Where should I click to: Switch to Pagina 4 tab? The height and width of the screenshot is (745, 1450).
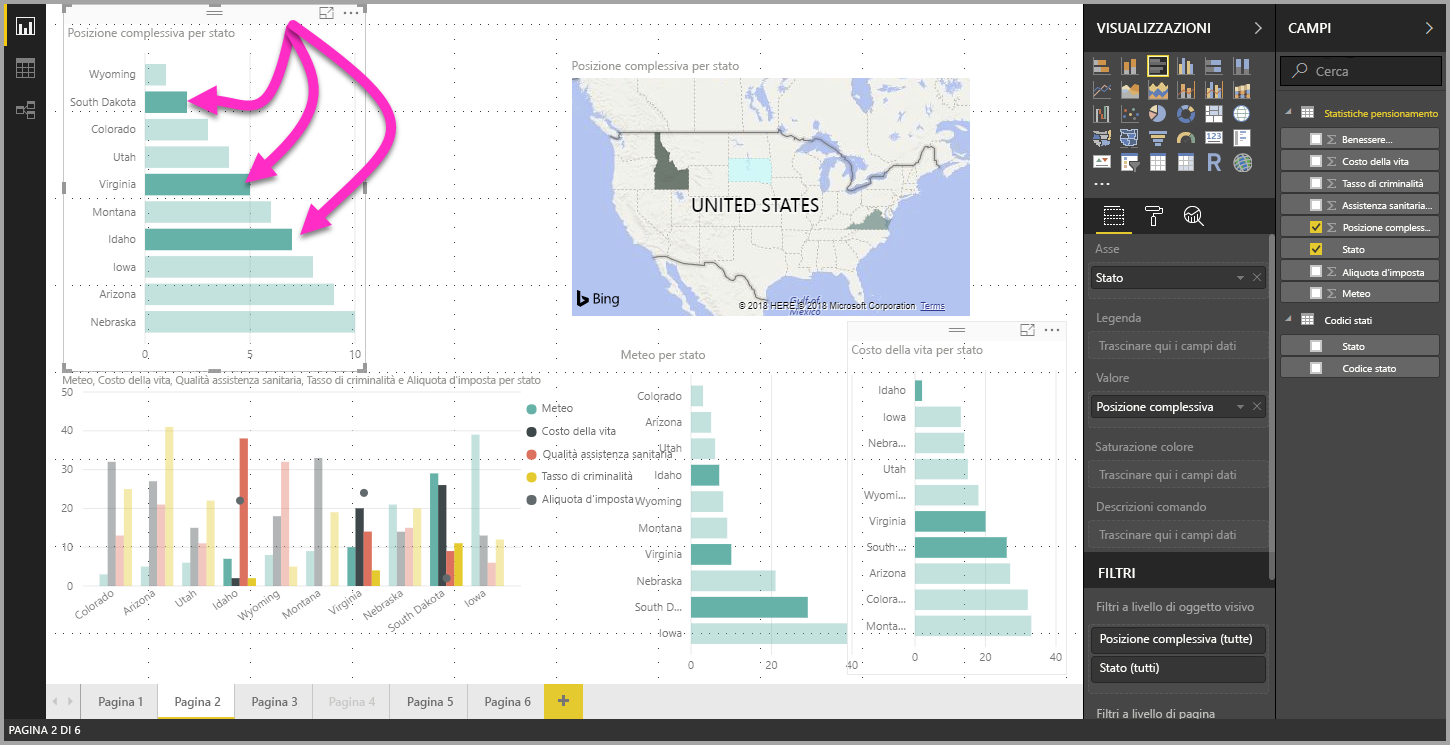pyautogui.click(x=351, y=702)
